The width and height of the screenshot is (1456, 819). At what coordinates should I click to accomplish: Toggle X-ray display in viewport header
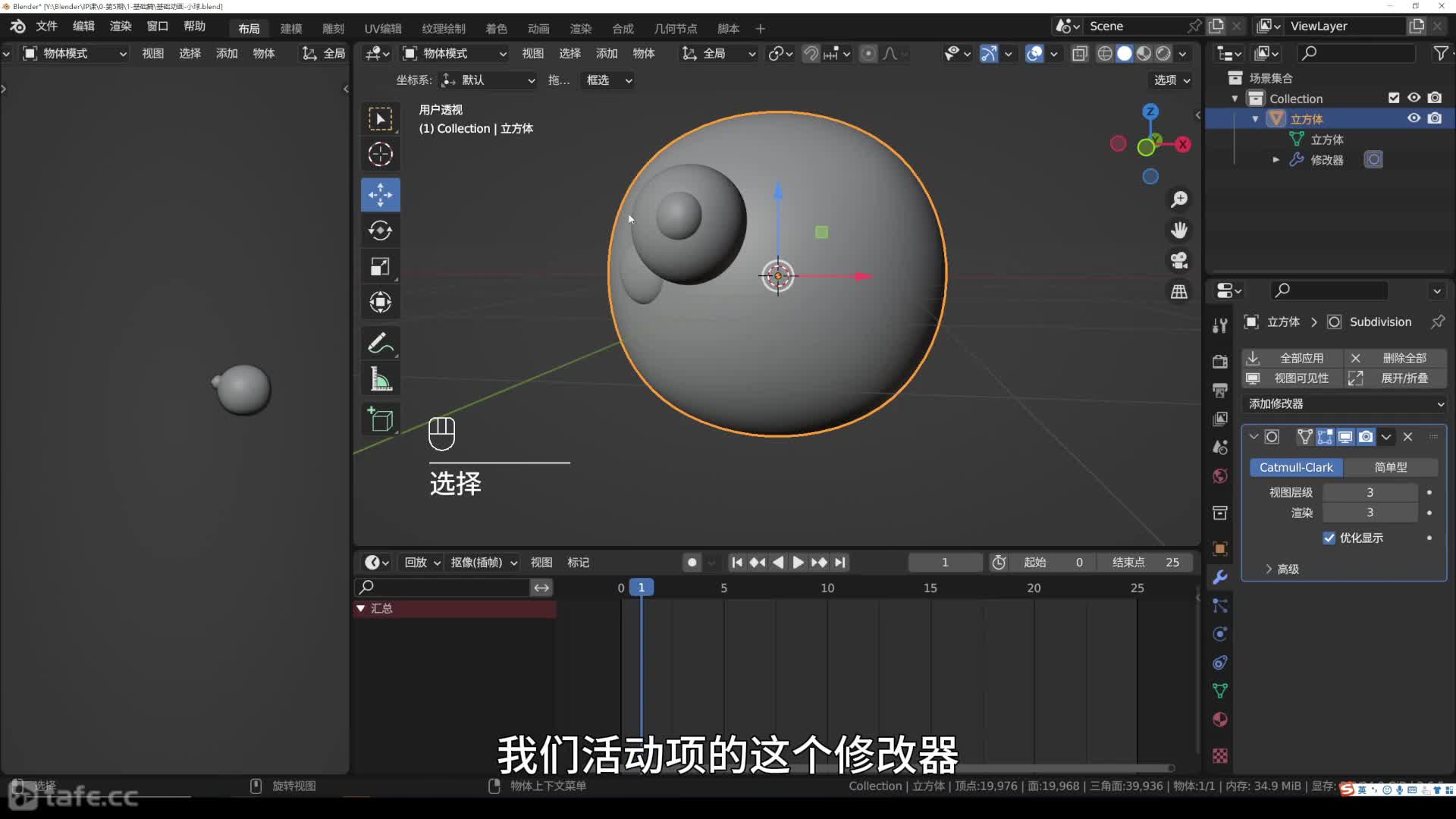[x=1080, y=54]
